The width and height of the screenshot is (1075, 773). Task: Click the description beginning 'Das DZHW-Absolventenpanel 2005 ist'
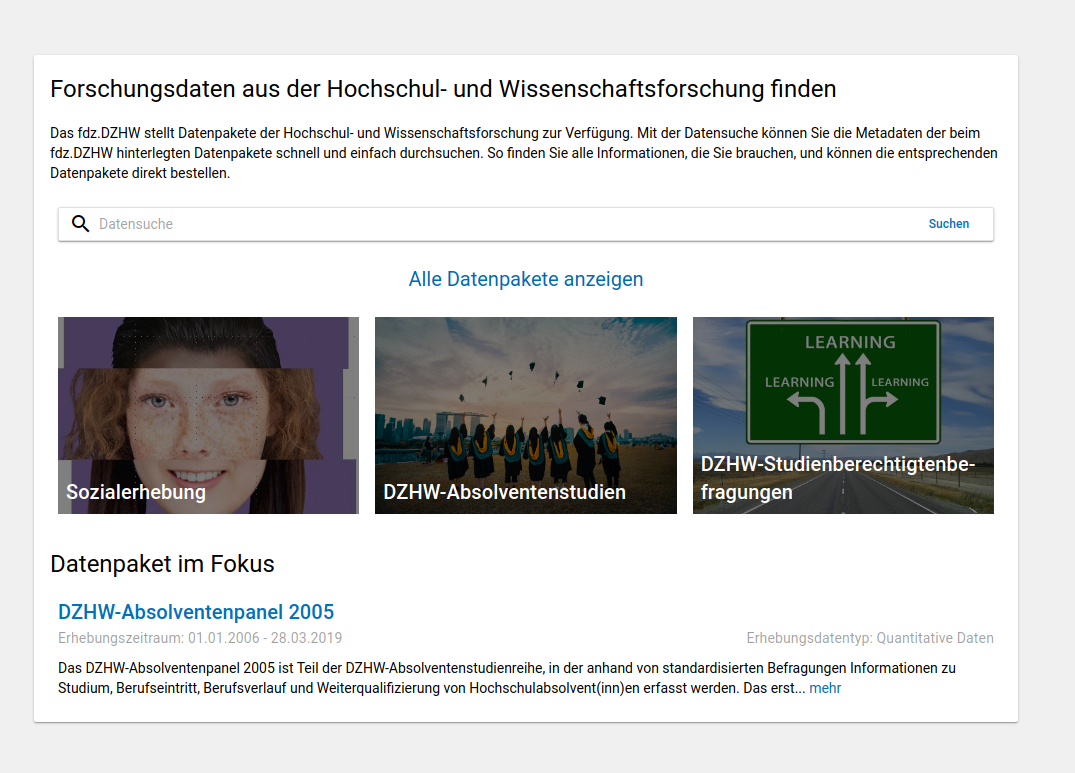point(507,678)
